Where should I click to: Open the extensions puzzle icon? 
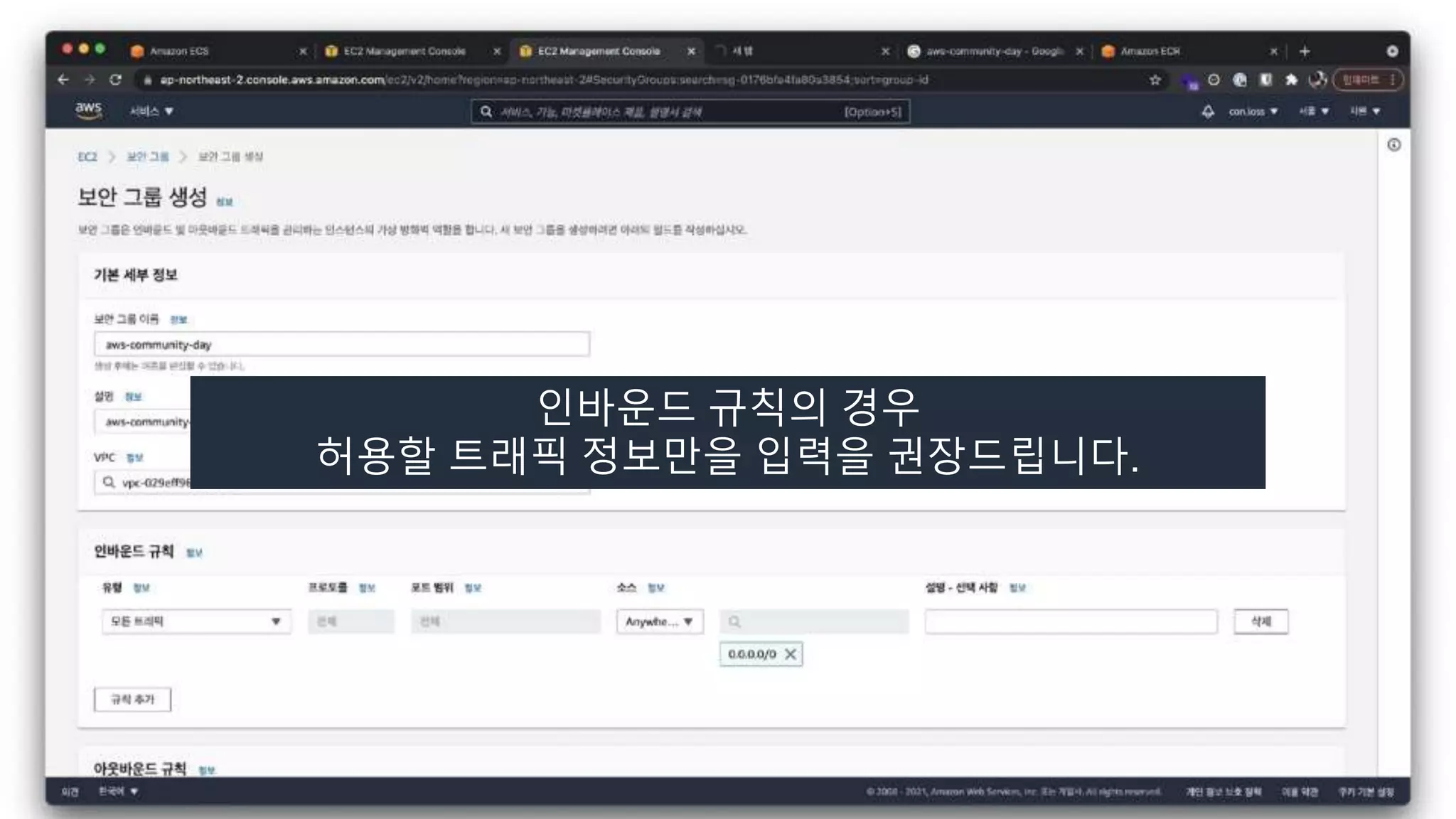pos(1291,80)
